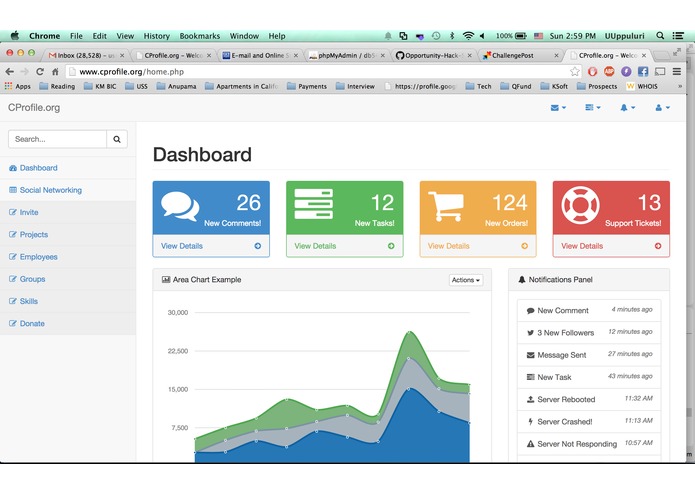Click arrow icon on New Comments footer

pos(258,246)
